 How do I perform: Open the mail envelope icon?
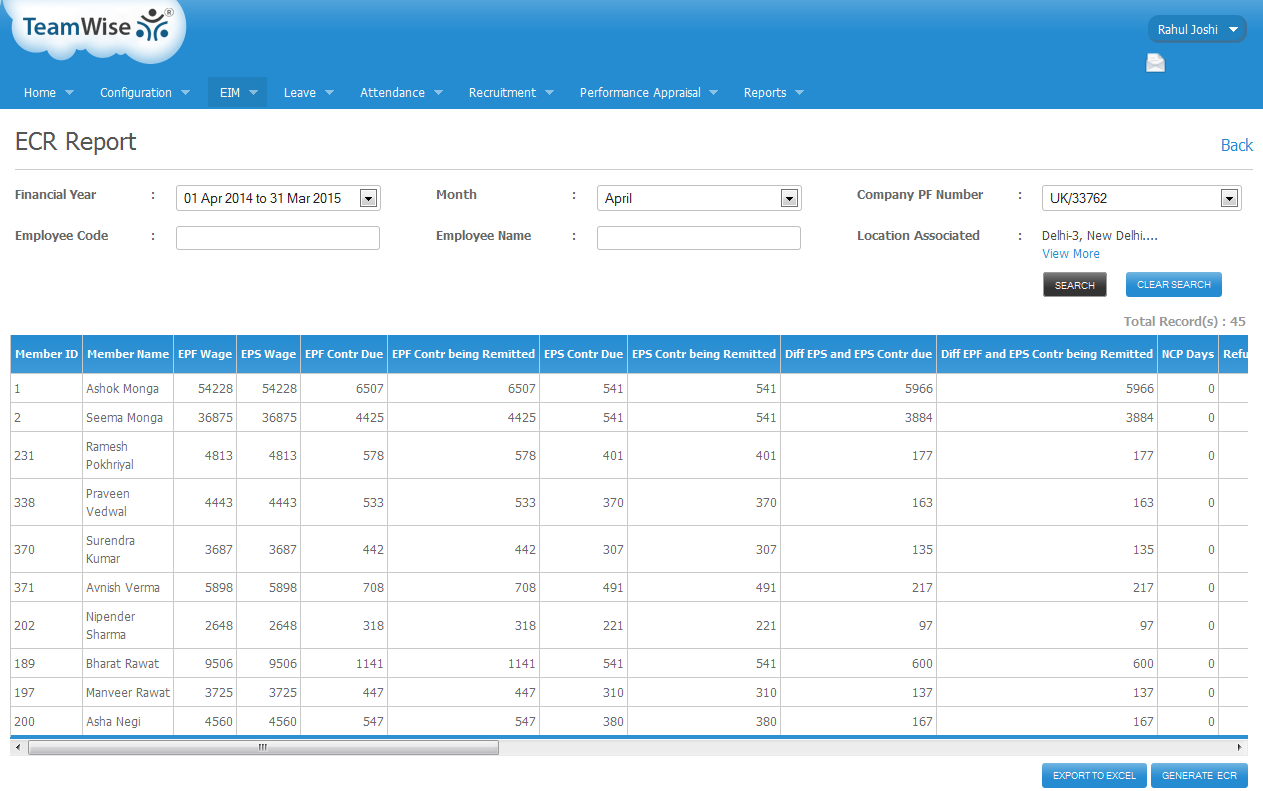[x=1155, y=64]
